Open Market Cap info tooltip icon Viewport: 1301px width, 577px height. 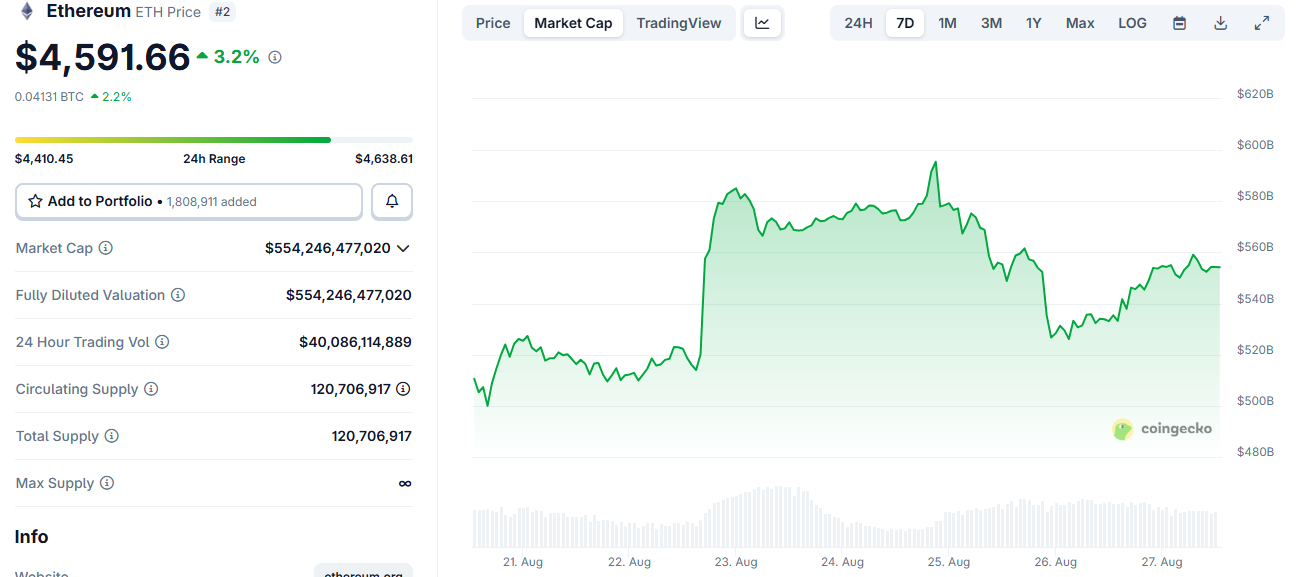point(105,248)
